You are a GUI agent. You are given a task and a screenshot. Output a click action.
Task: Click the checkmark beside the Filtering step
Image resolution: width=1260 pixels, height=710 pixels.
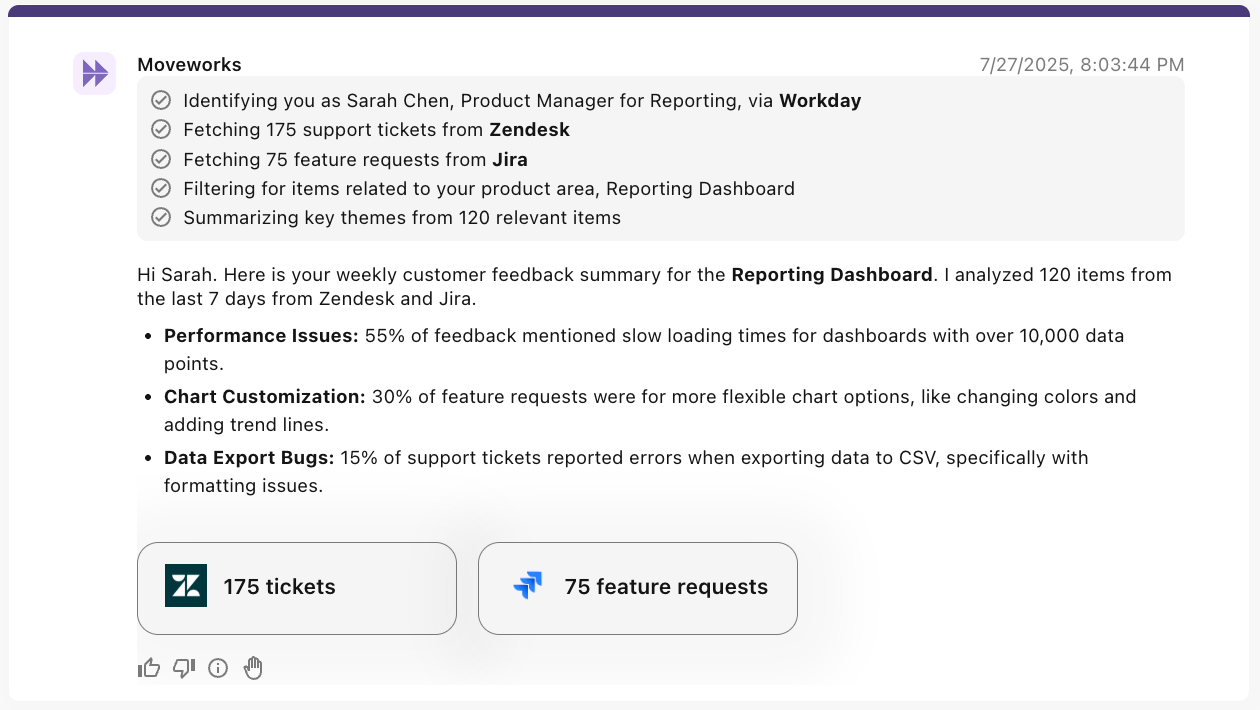(x=160, y=188)
